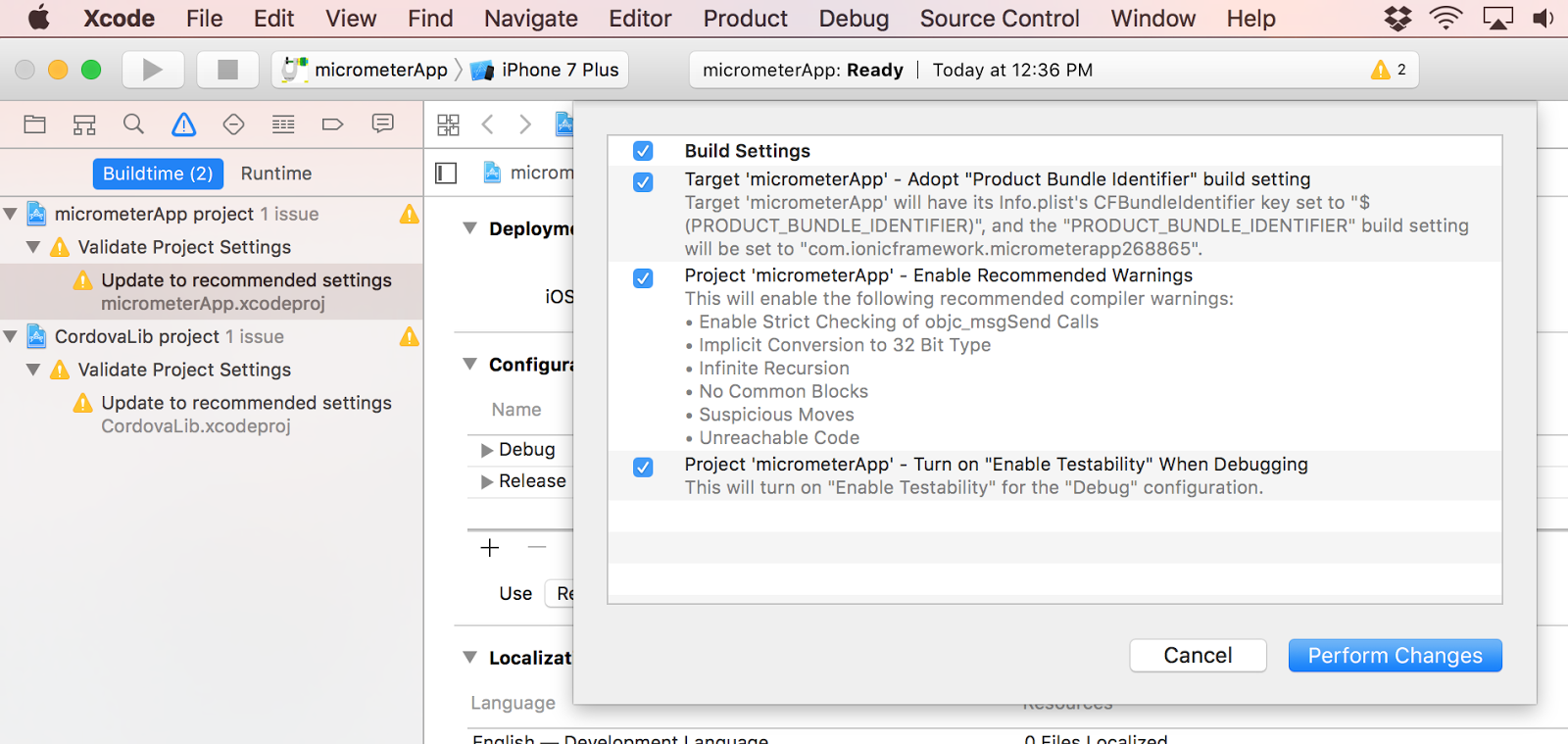Viewport: 1568px width, 744px height.
Task: Open the Help menu
Action: click(1250, 19)
